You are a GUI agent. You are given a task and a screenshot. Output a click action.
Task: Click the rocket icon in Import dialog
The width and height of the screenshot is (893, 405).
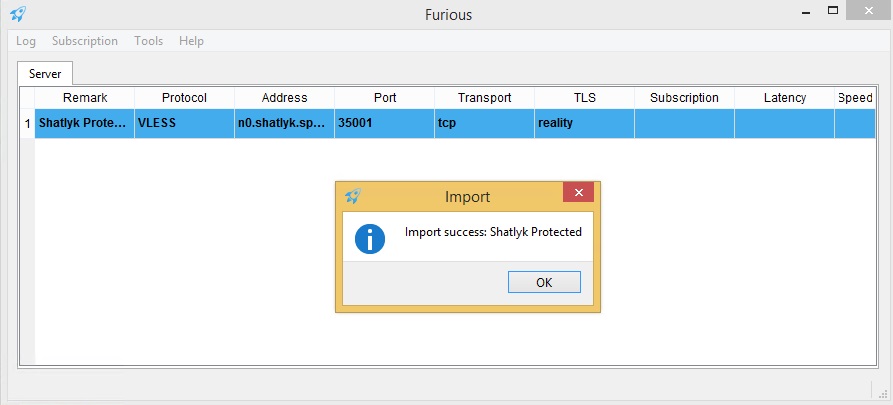tap(352, 196)
